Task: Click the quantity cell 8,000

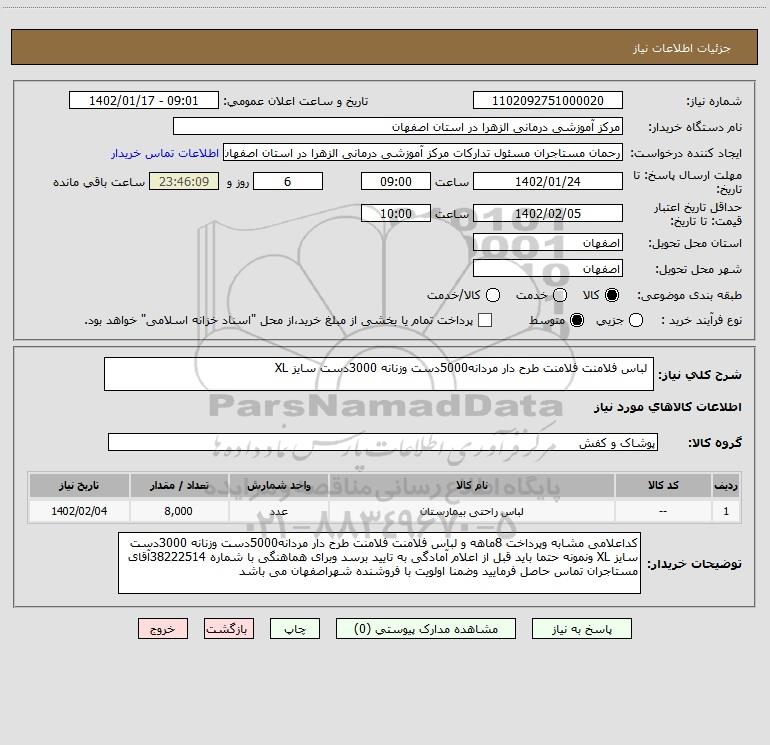Action: click(x=179, y=511)
